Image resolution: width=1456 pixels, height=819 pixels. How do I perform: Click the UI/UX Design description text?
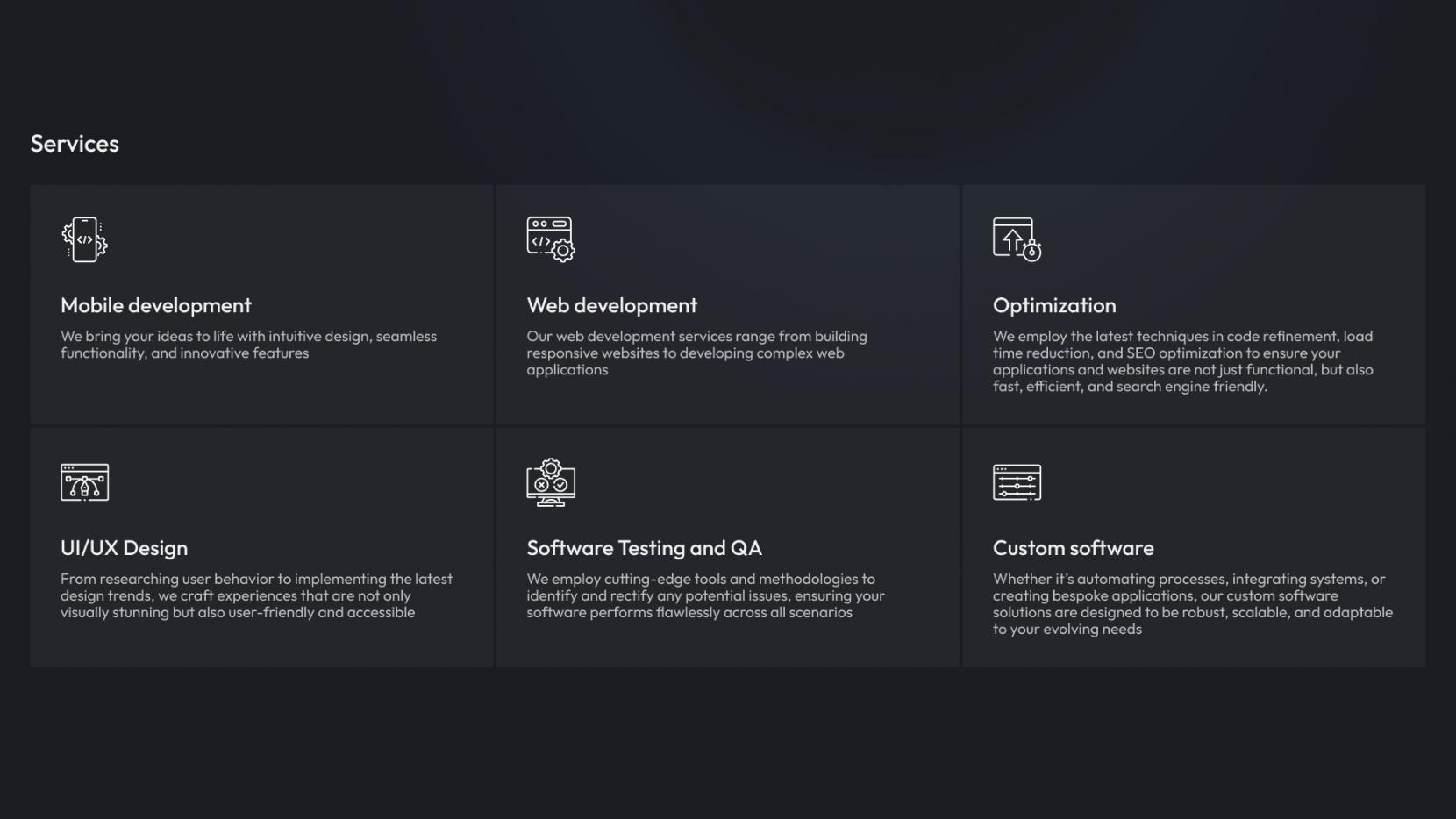tap(256, 595)
